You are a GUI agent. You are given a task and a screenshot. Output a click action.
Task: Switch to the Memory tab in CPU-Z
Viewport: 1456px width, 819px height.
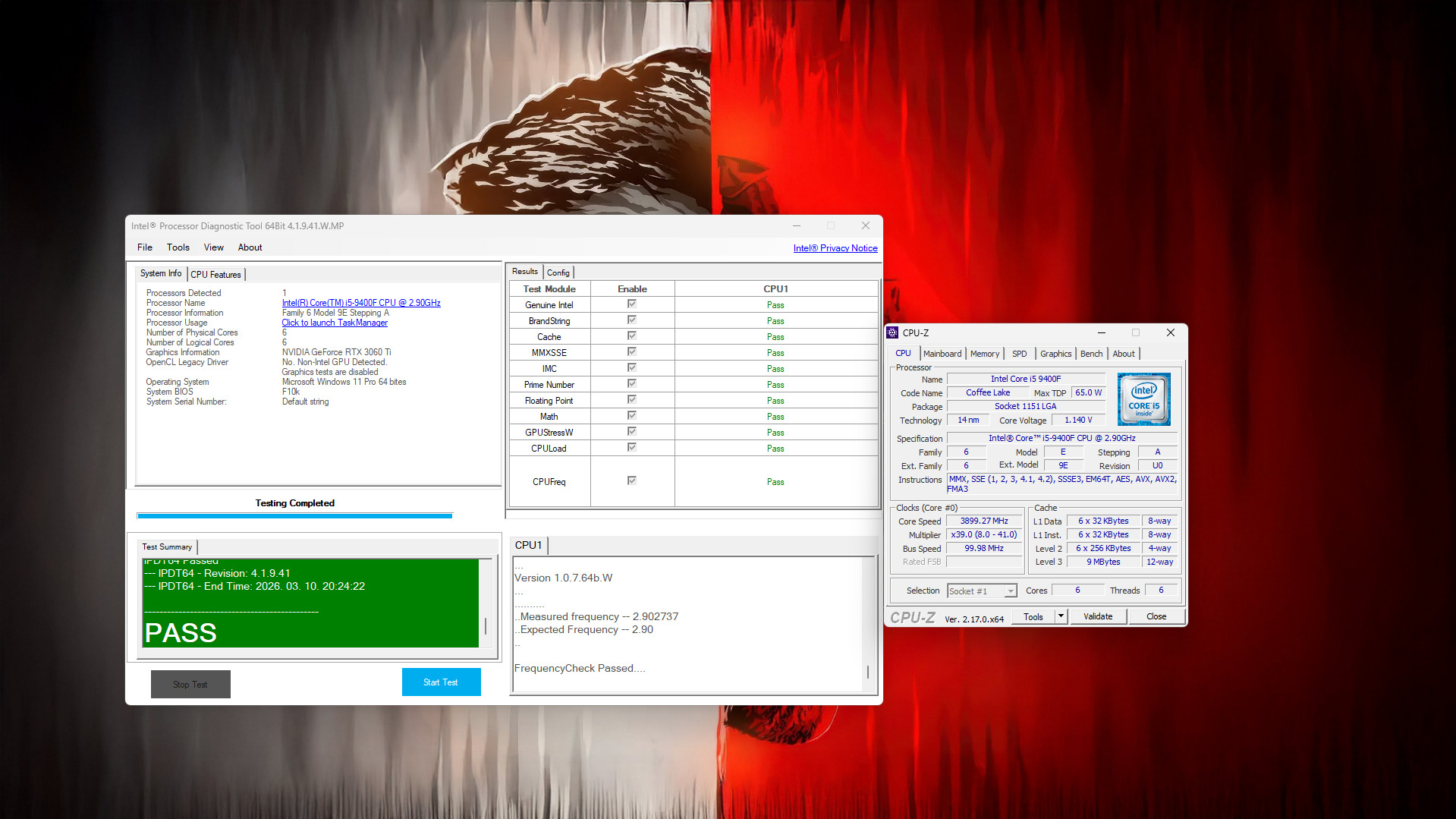[985, 354]
